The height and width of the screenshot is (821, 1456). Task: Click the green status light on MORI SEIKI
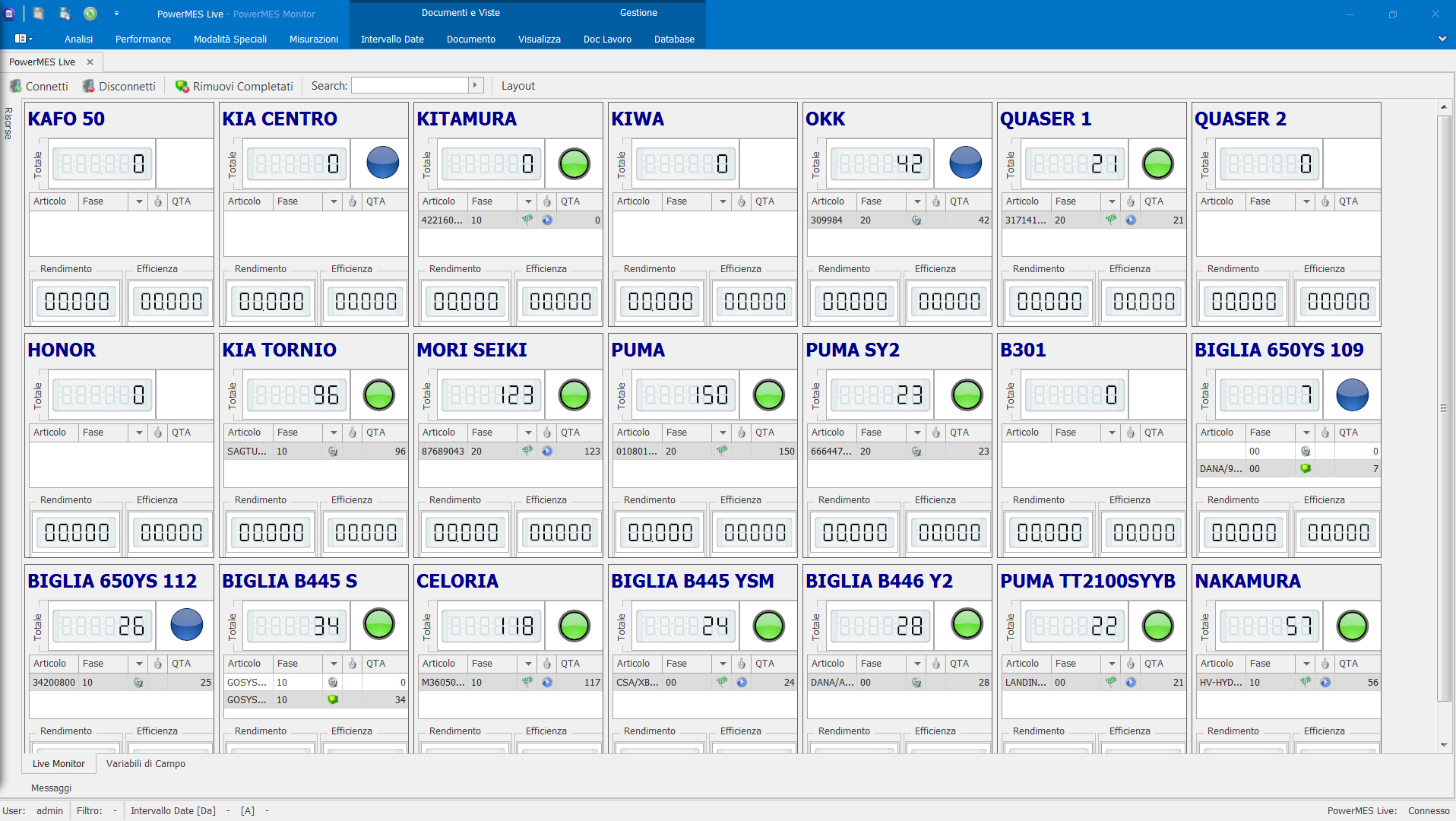click(x=574, y=395)
